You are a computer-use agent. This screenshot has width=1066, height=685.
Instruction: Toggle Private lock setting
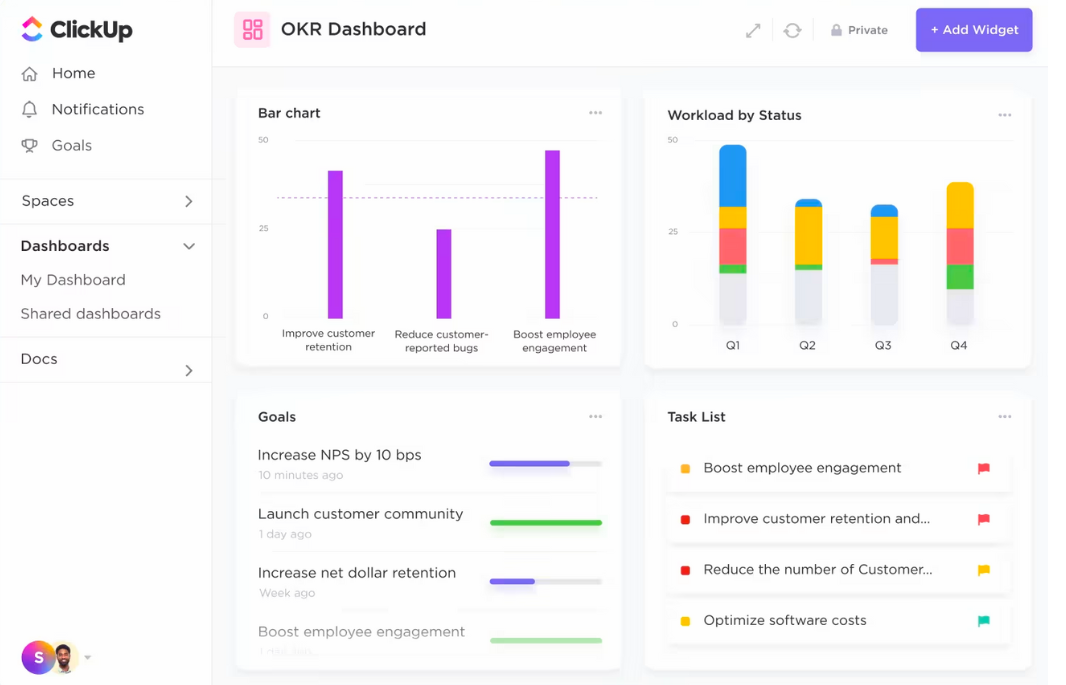tap(858, 31)
